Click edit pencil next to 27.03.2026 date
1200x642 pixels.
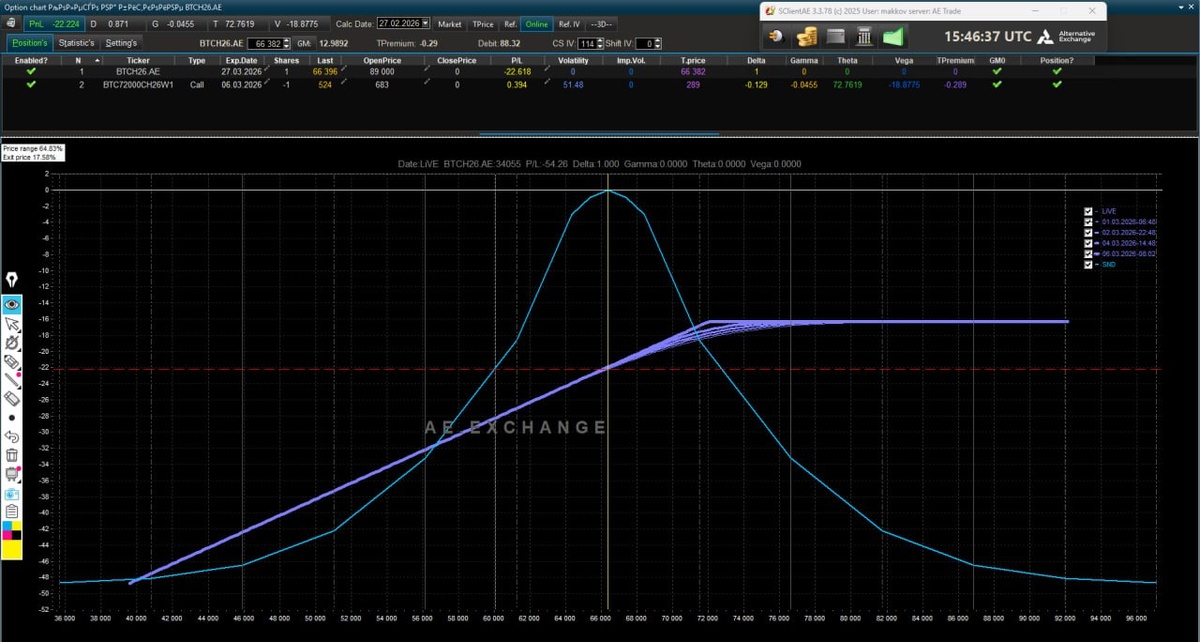[x=267, y=69]
